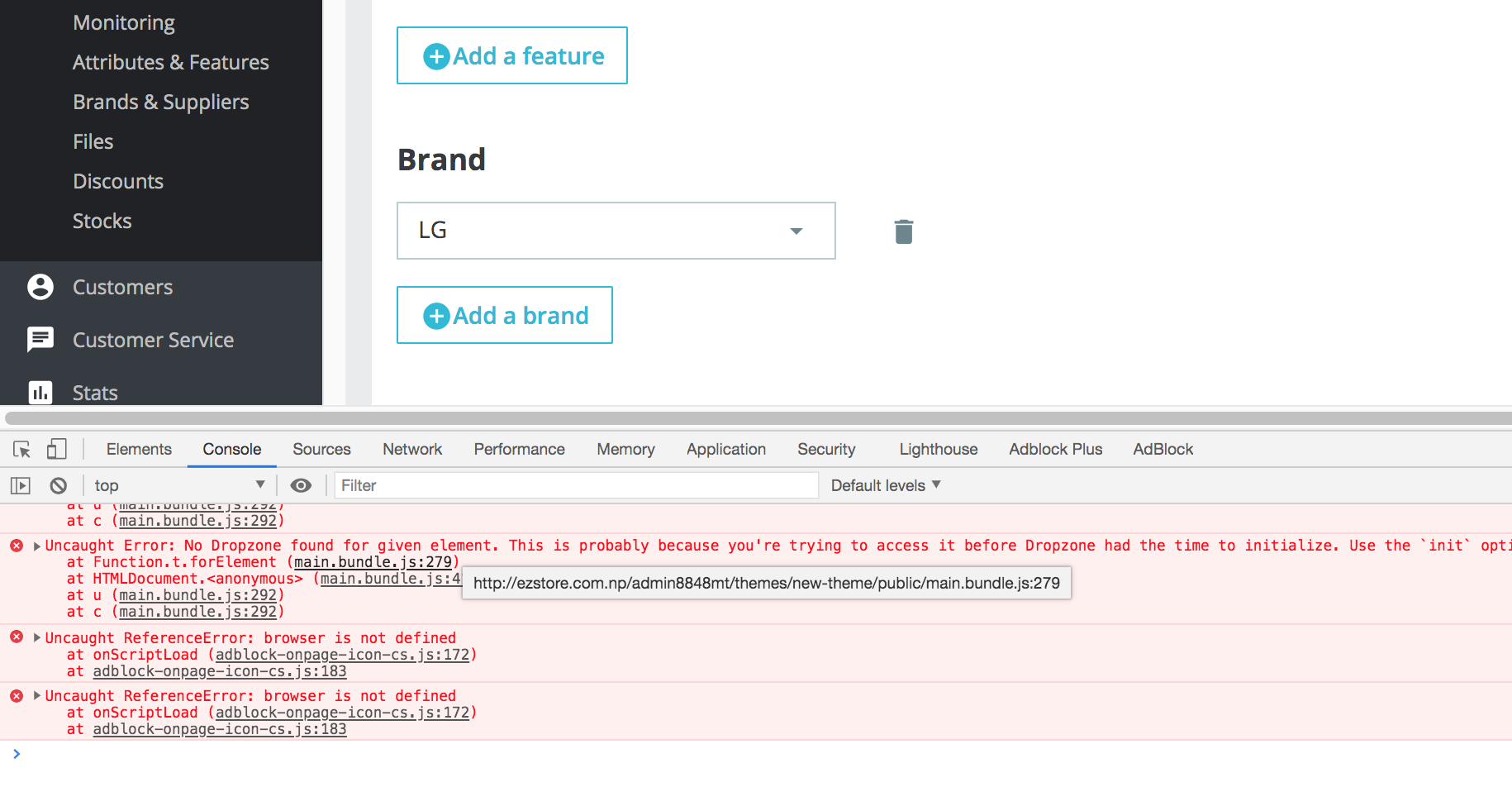This screenshot has width=1512, height=787.
Task: Open the top context selector dropdown
Action: 179,485
